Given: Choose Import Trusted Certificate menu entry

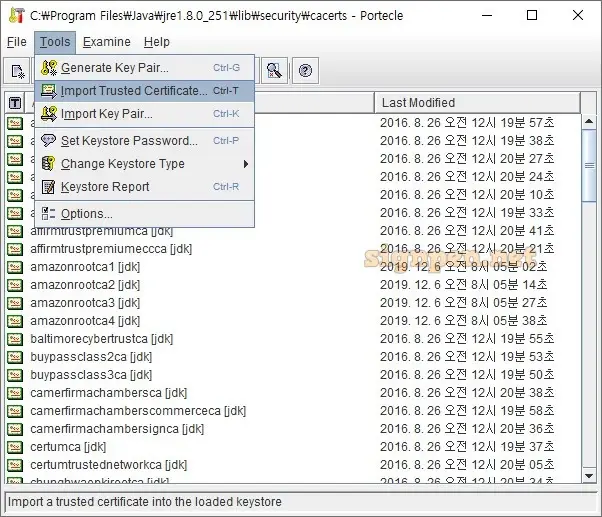Looking at the screenshot, I should click(144, 91).
